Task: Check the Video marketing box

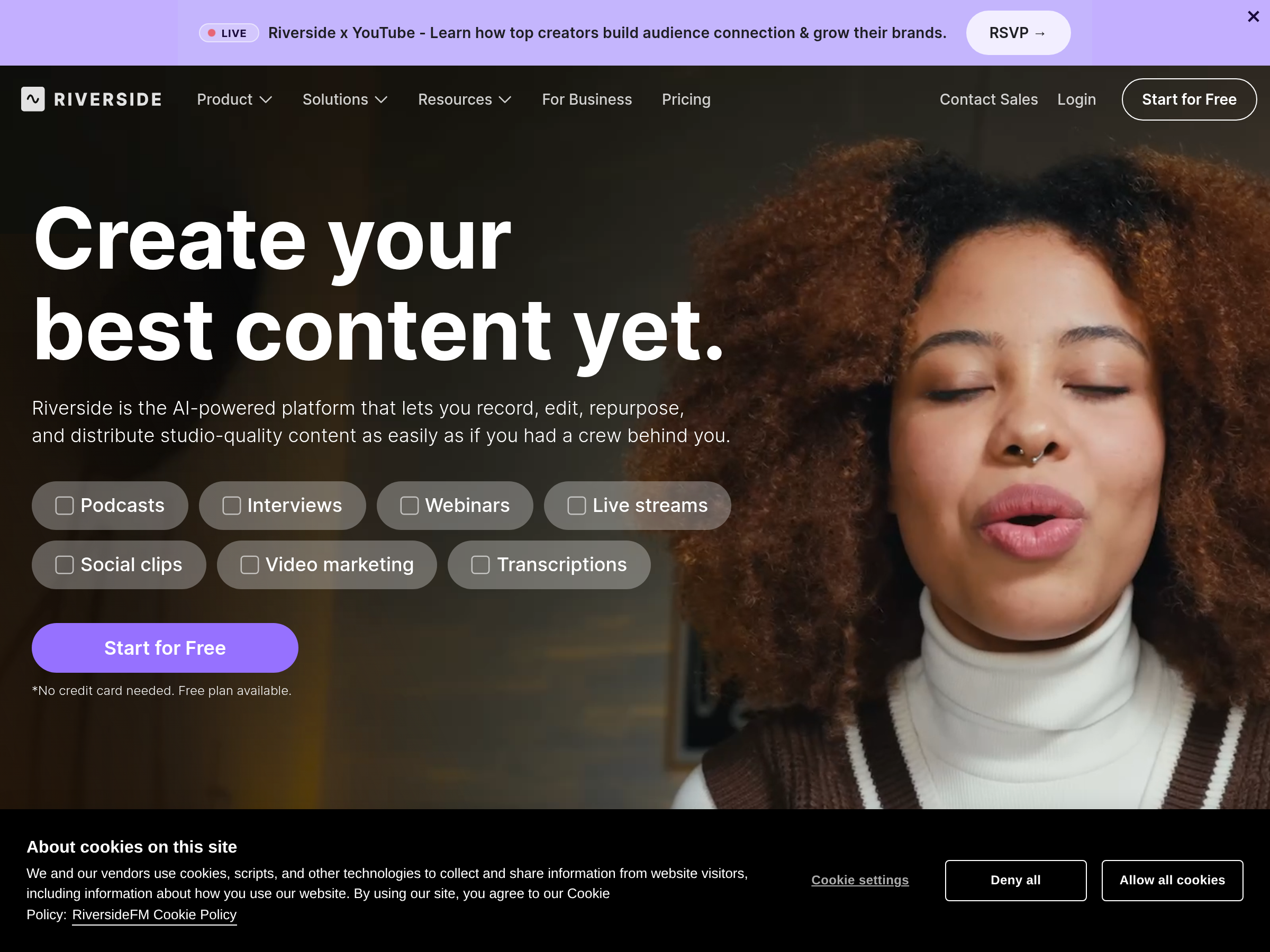Action: tap(249, 565)
